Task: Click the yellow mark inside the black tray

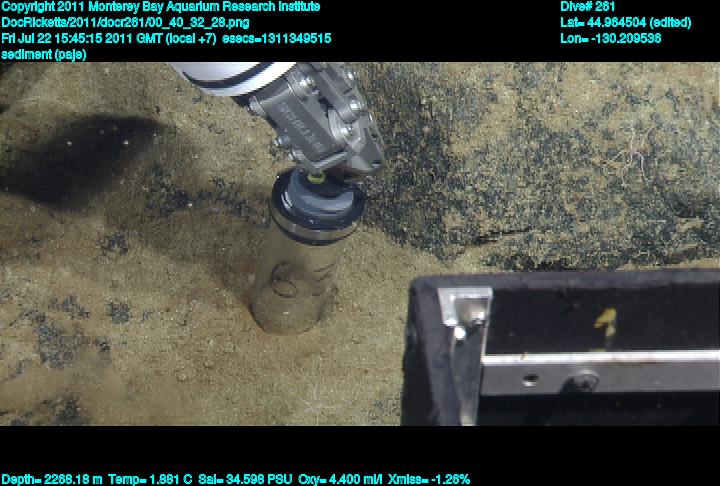Action: (x=606, y=322)
